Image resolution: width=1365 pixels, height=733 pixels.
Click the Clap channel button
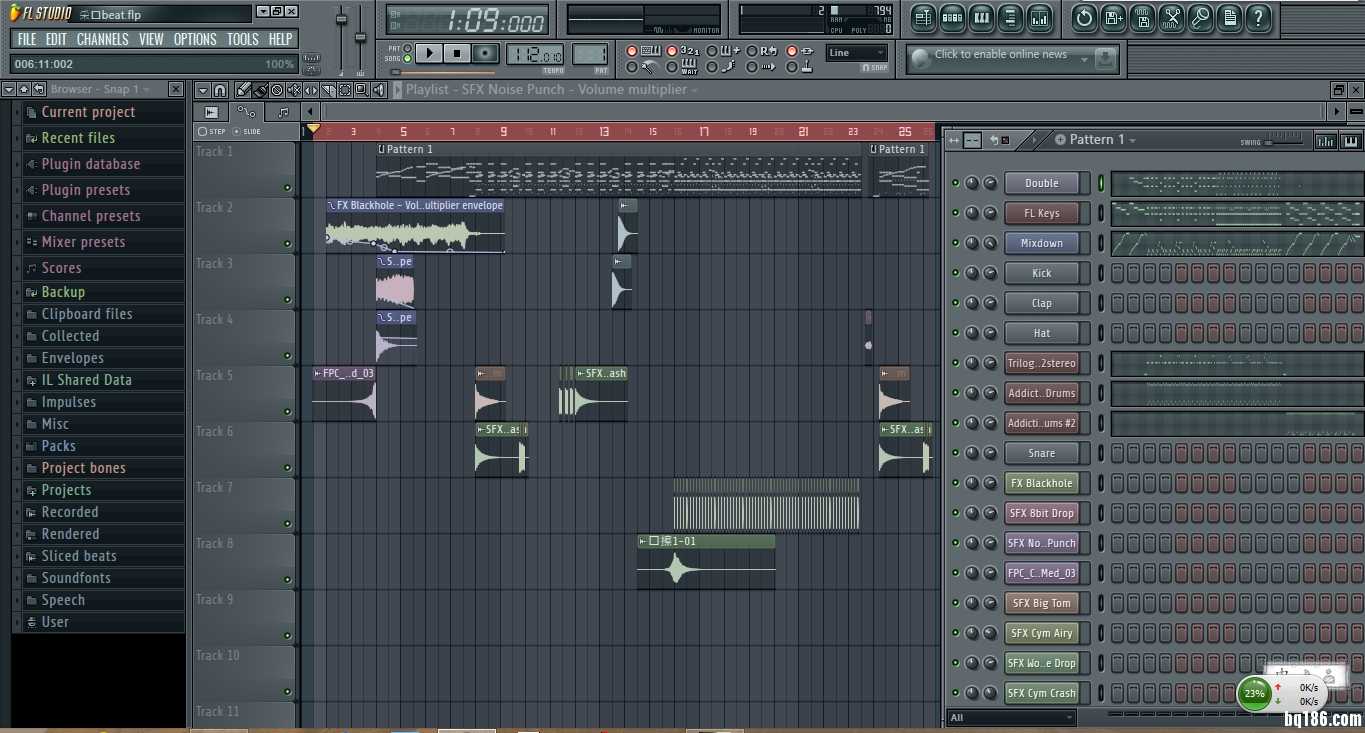pos(1041,303)
